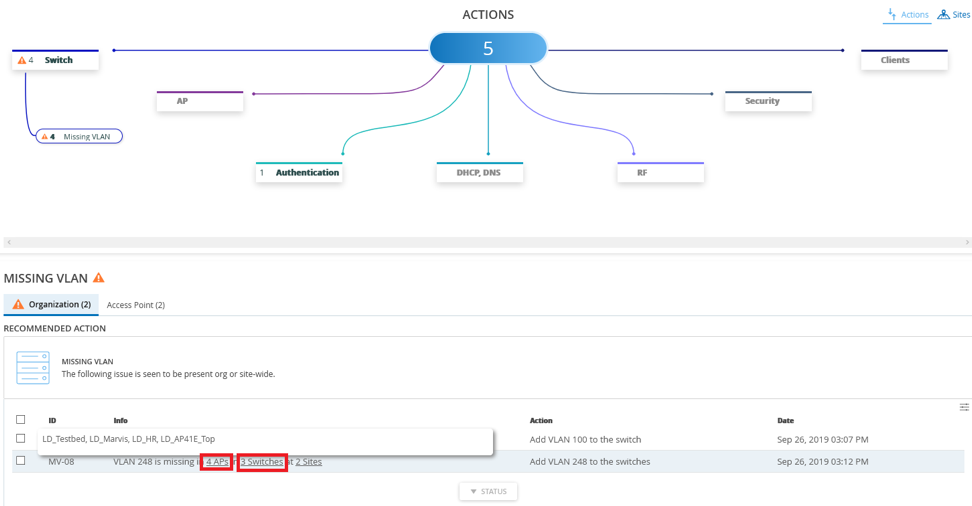
Task: Open the Authentication category
Action: coord(300,173)
